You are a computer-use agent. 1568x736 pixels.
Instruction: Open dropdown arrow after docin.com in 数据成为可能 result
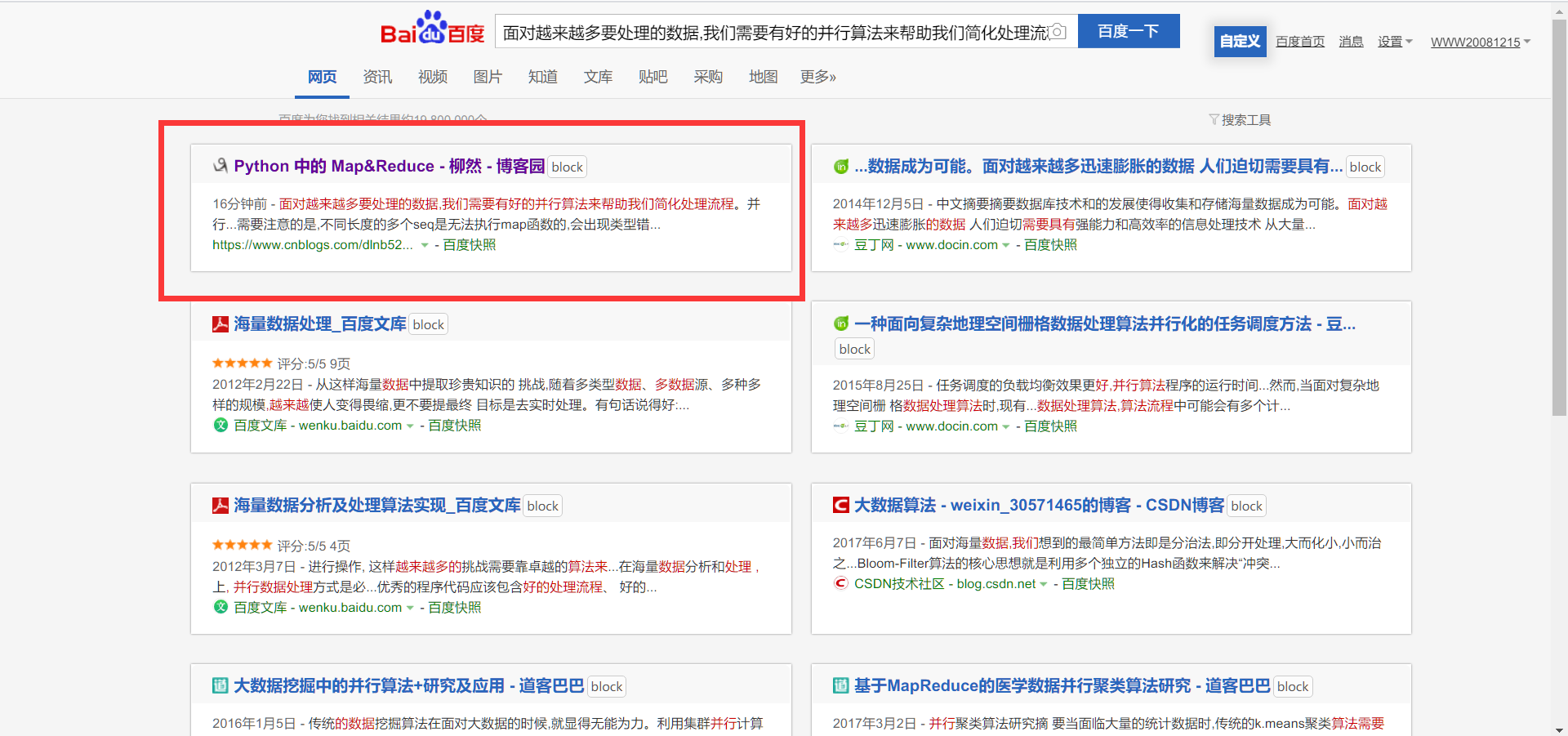point(1006,245)
